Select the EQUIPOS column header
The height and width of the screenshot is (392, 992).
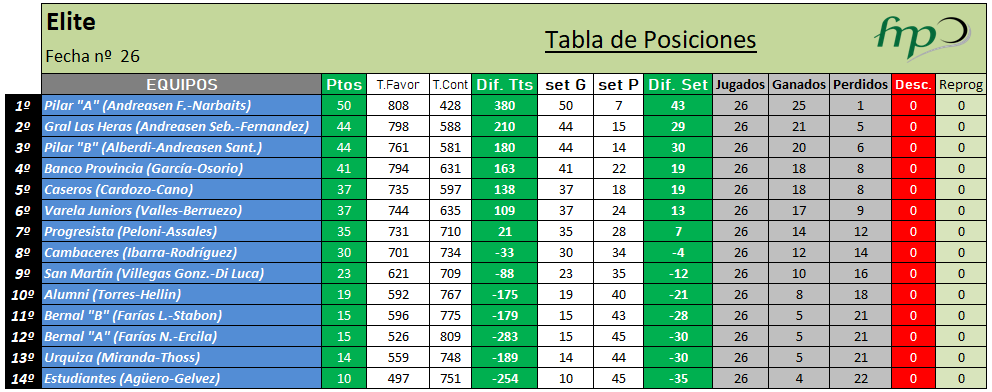click(182, 85)
